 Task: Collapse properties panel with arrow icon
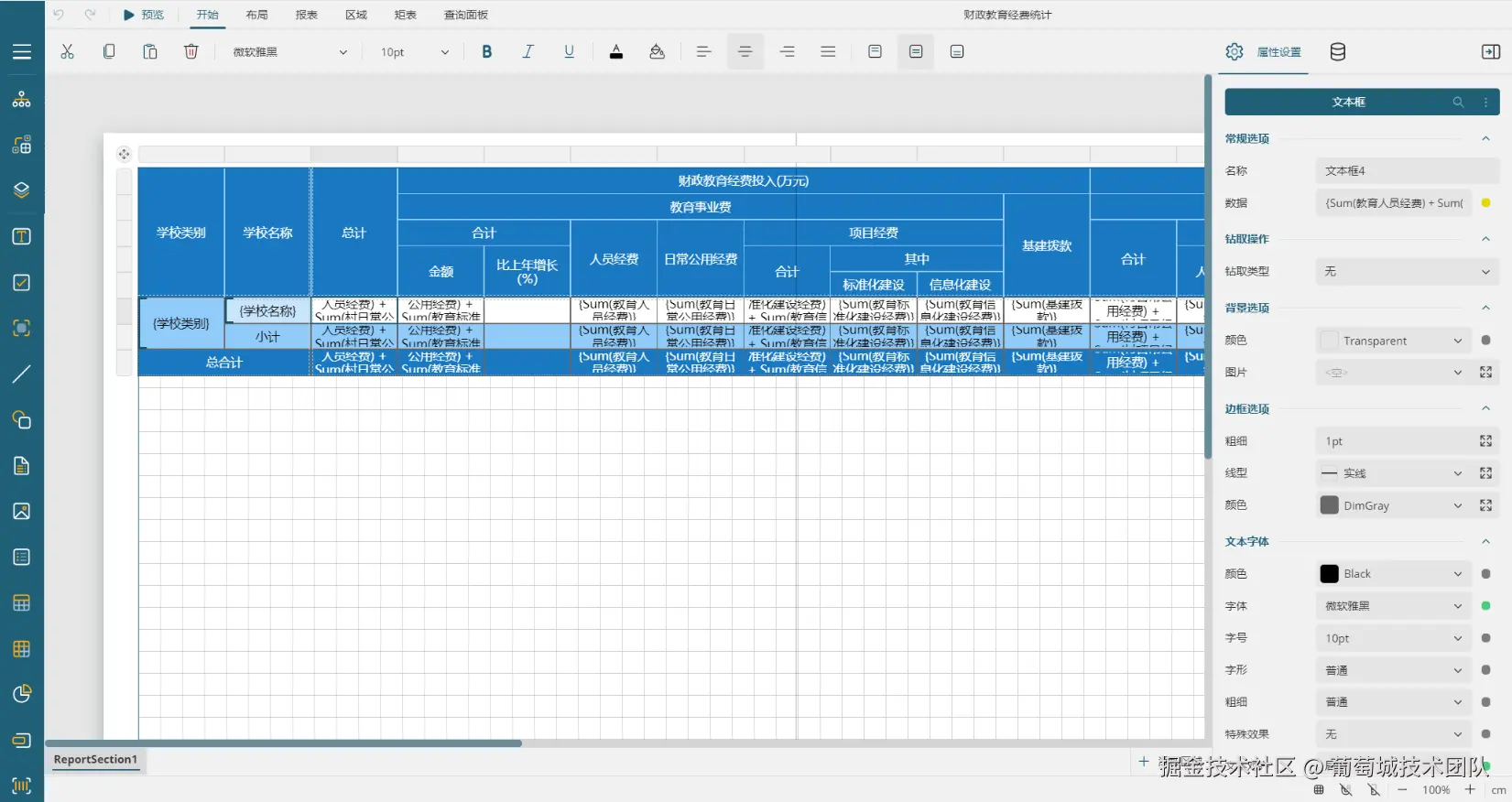(1491, 52)
